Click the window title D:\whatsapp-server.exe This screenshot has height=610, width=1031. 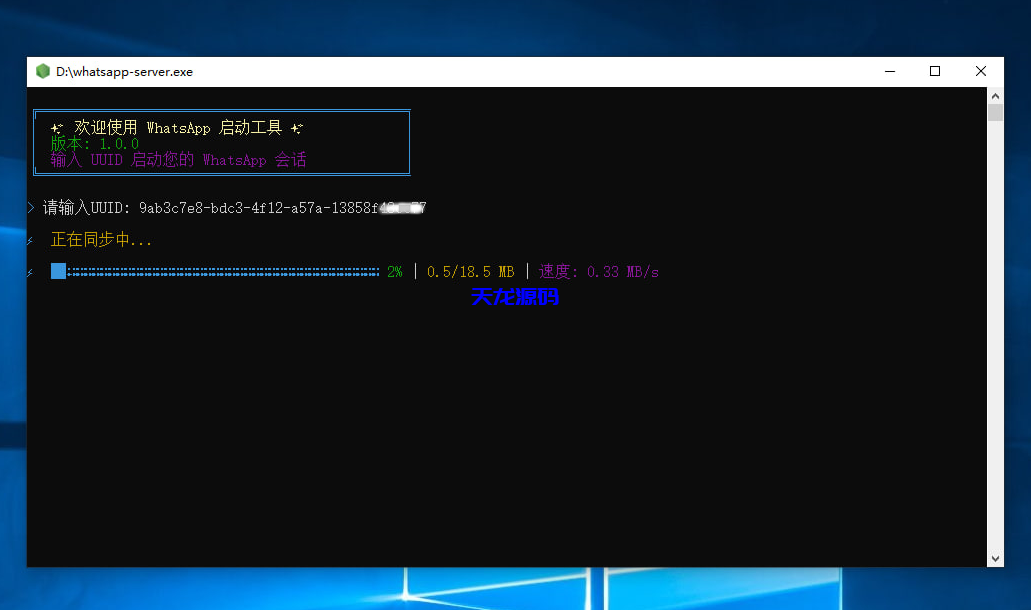(124, 72)
